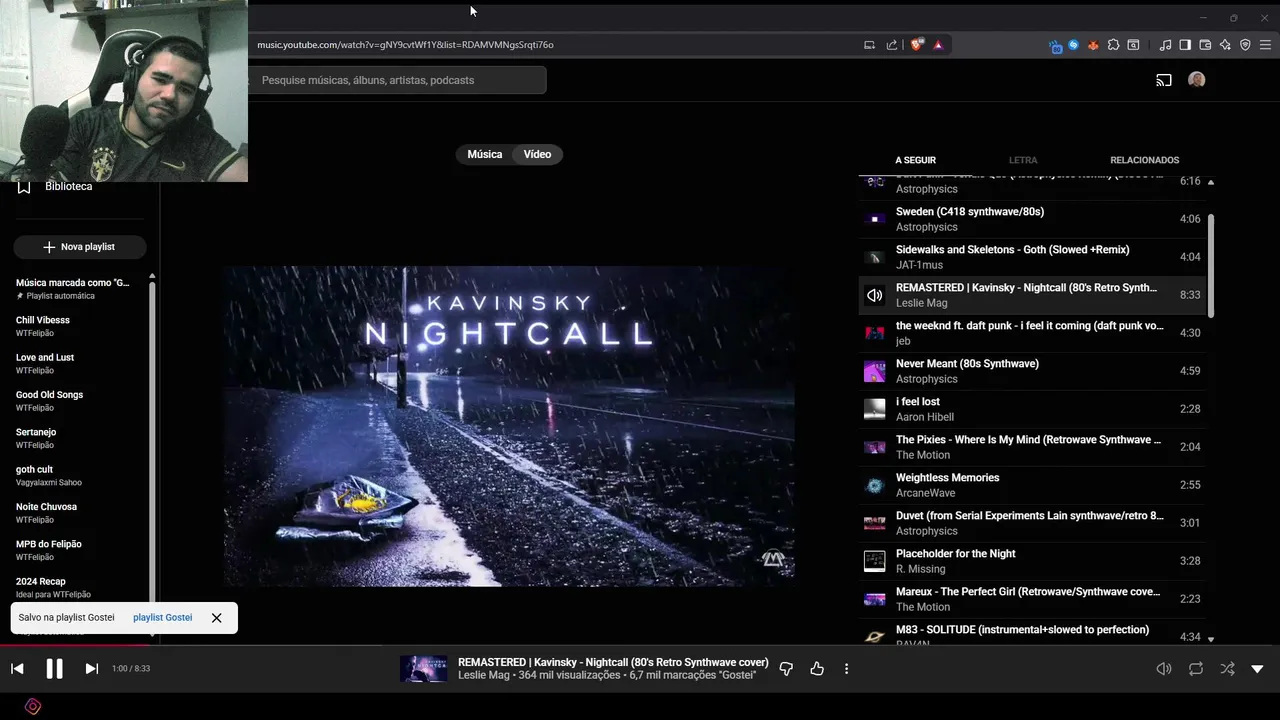Create a Nova playlist
The height and width of the screenshot is (720, 1280).
[x=79, y=247]
